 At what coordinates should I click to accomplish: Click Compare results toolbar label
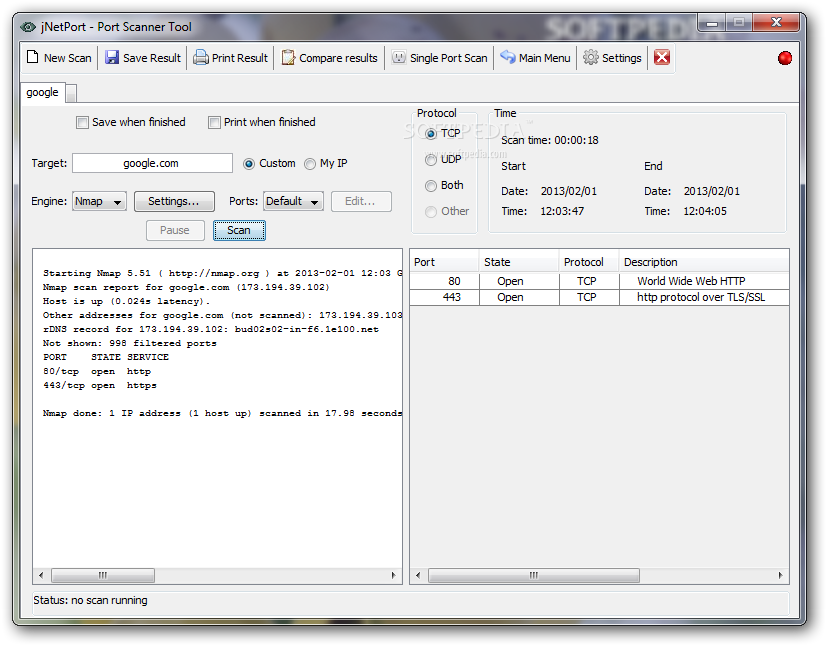(338, 58)
